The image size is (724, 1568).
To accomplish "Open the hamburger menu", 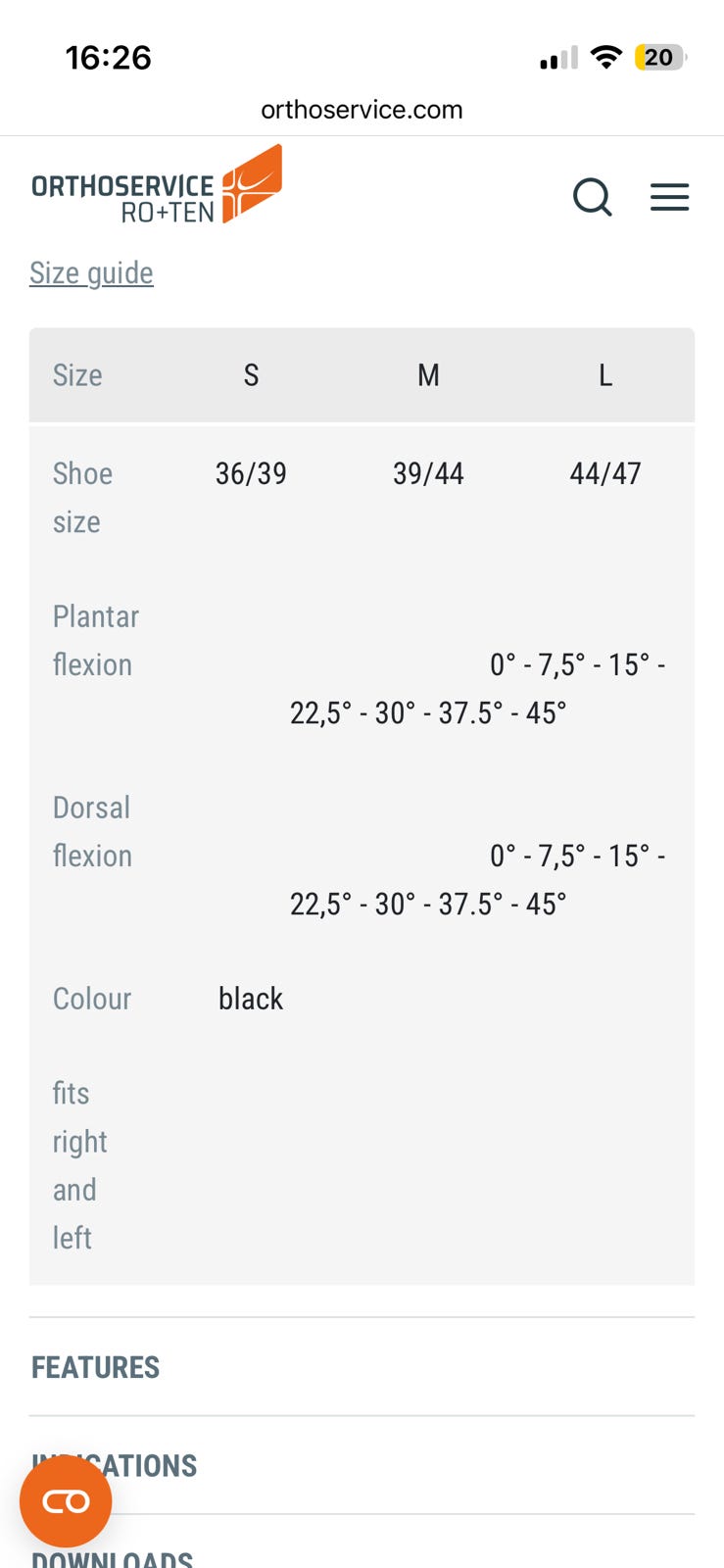I will click(670, 197).
